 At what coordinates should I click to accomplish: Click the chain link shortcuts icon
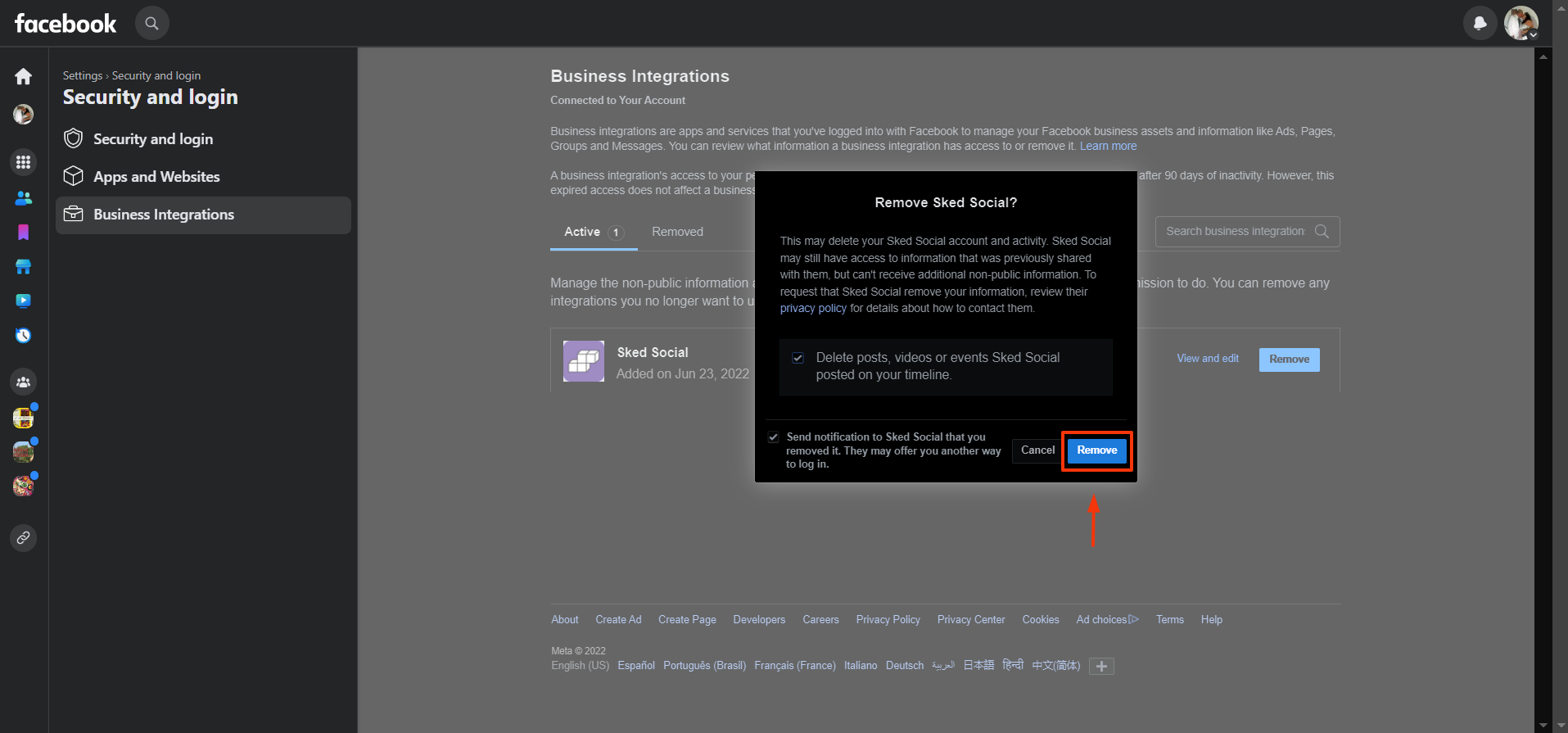click(x=24, y=538)
